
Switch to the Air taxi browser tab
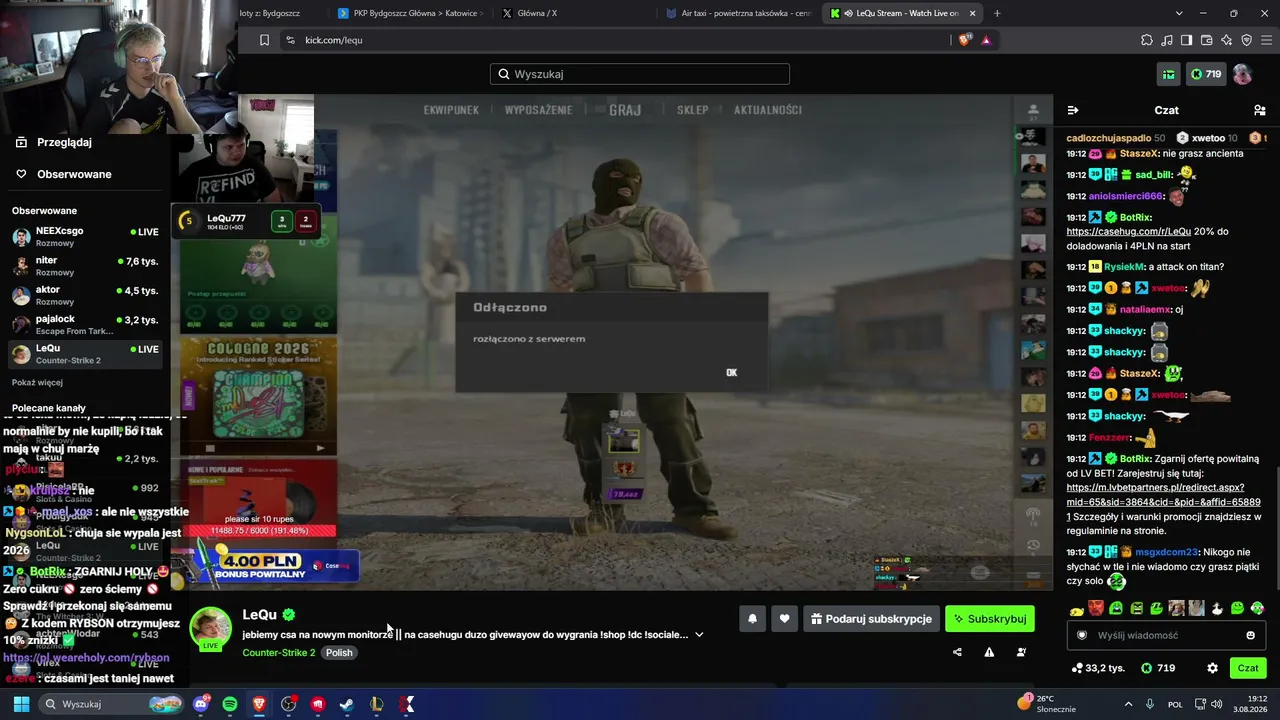point(738,13)
